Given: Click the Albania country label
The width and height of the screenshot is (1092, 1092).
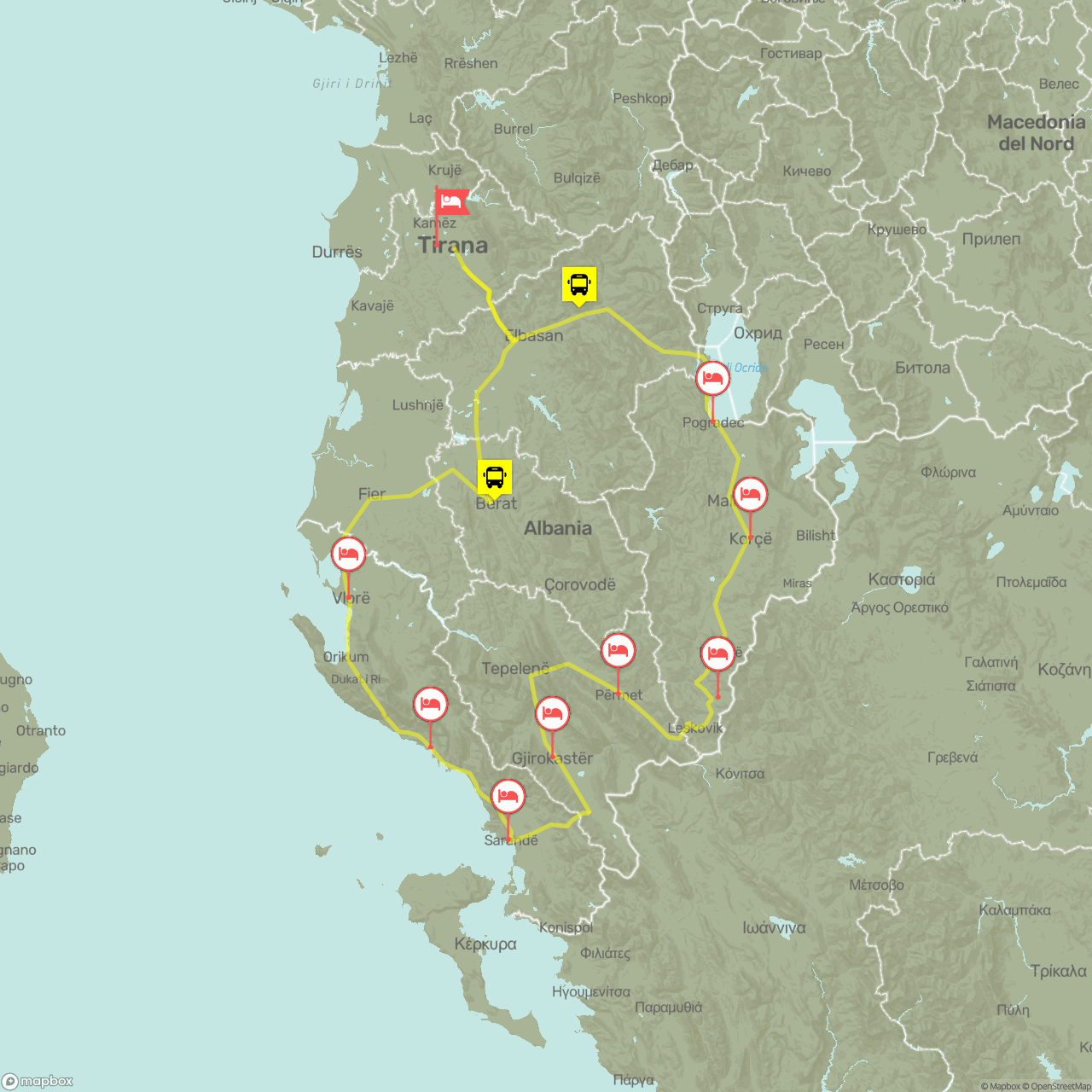Looking at the screenshot, I should tap(558, 528).
